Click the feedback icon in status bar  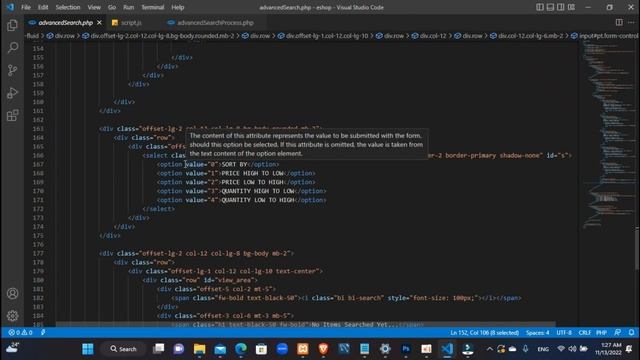pyautogui.click(x=618, y=333)
